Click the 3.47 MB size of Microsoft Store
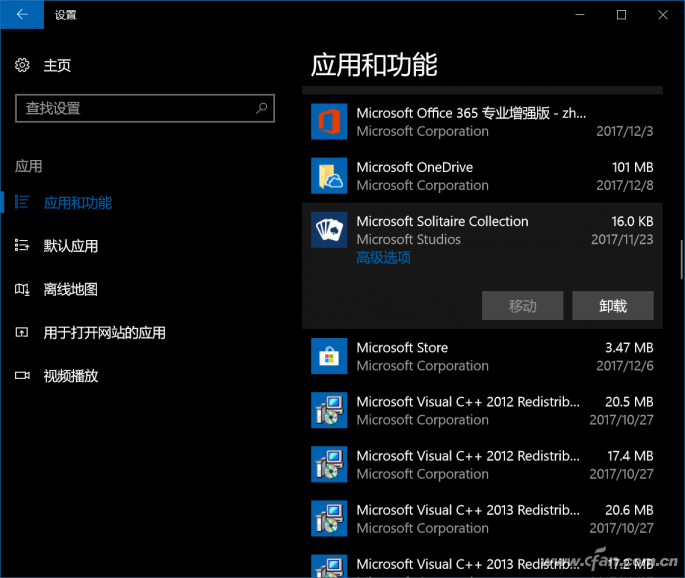Image resolution: width=685 pixels, height=578 pixels. click(x=629, y=348)
